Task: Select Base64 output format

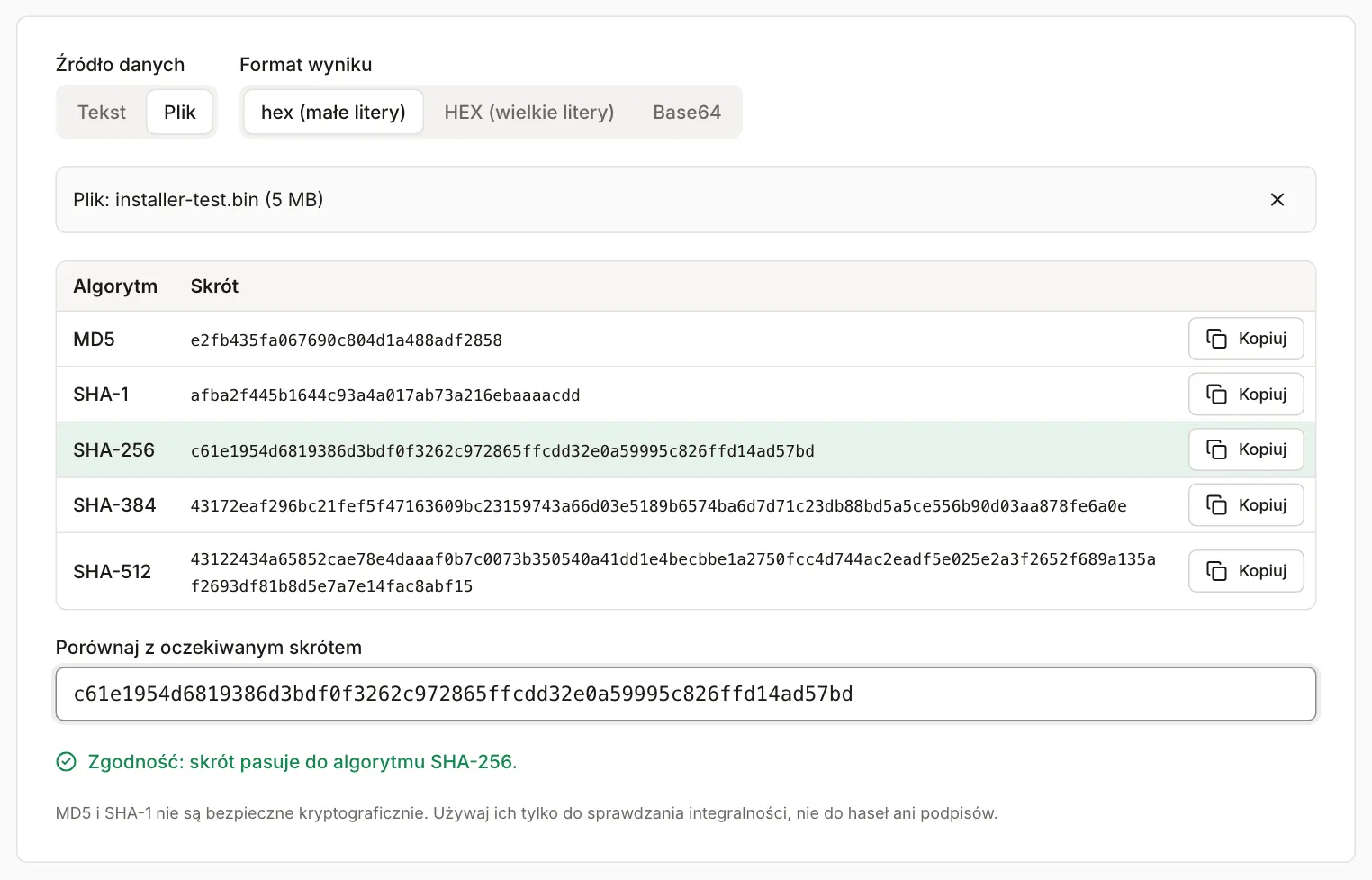Action: pos(687,113)
